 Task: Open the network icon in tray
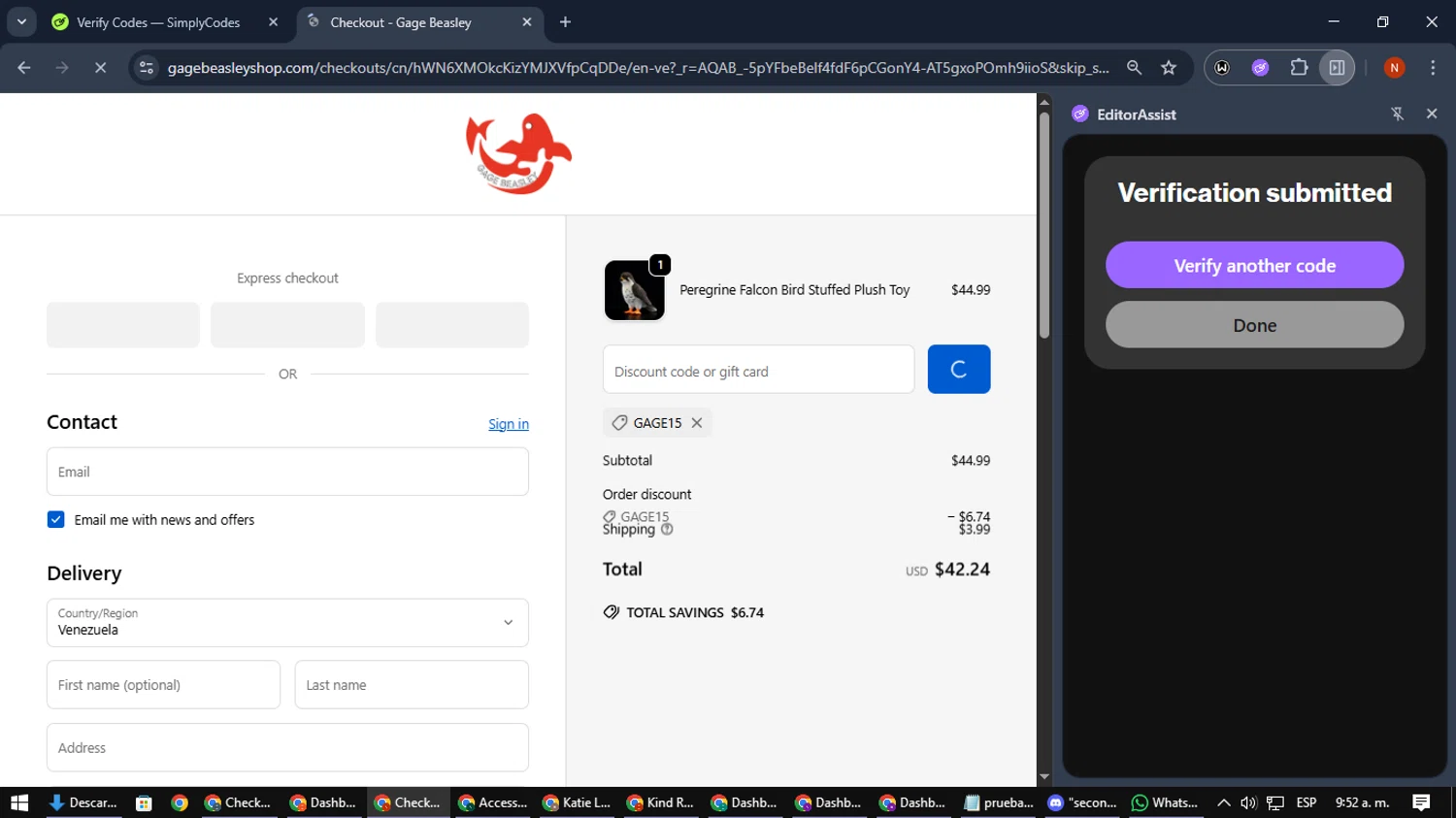[x=1275, y=802]
